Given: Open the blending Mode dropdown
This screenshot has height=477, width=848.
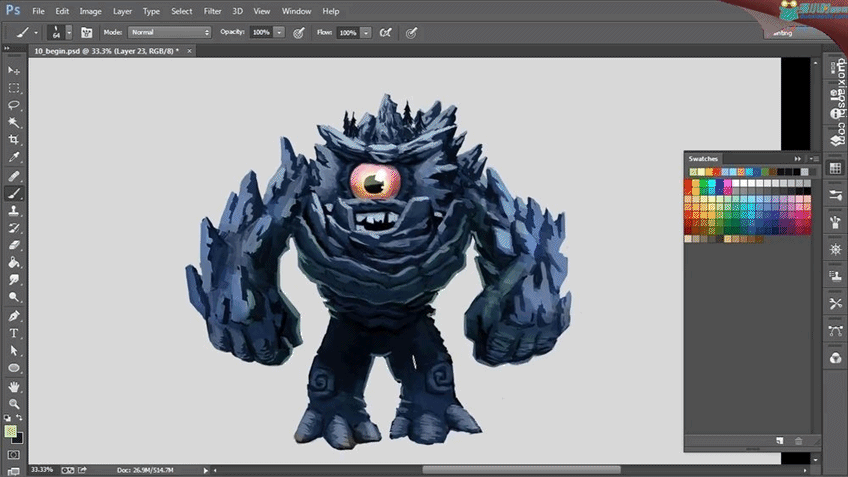Looking at the screenshot, I should (169, 32).
